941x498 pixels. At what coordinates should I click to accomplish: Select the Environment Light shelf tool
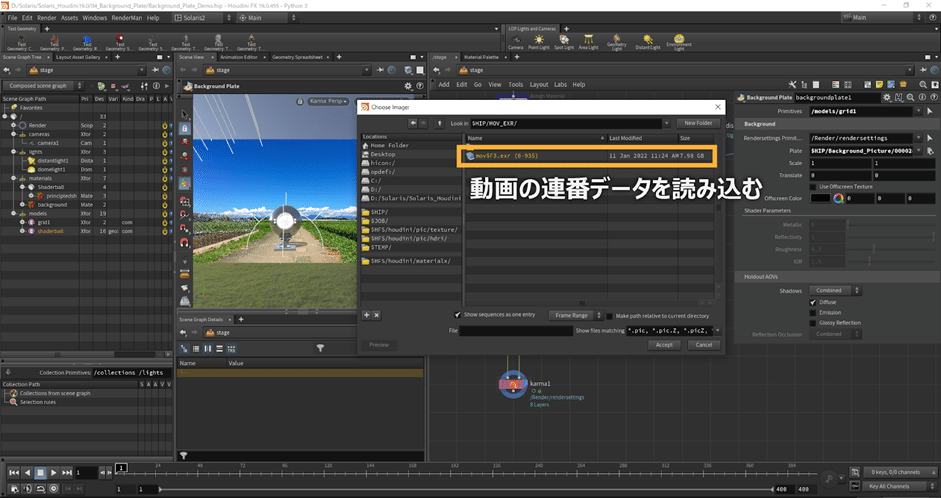[679, 40]
